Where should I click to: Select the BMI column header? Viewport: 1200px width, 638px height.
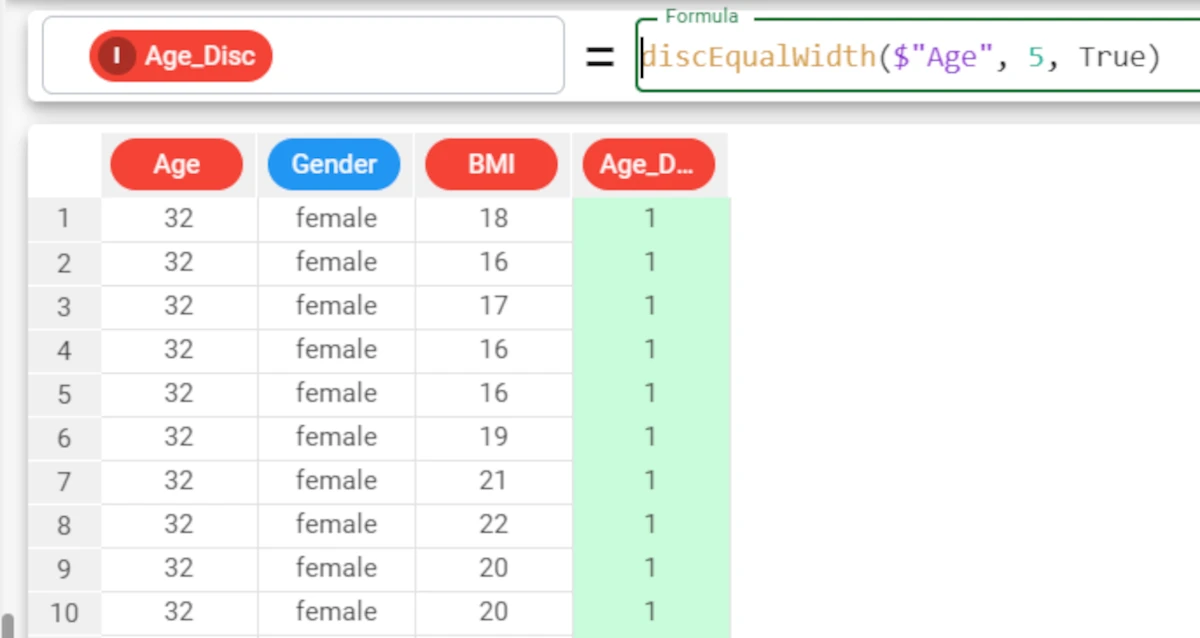click(491, 164)
